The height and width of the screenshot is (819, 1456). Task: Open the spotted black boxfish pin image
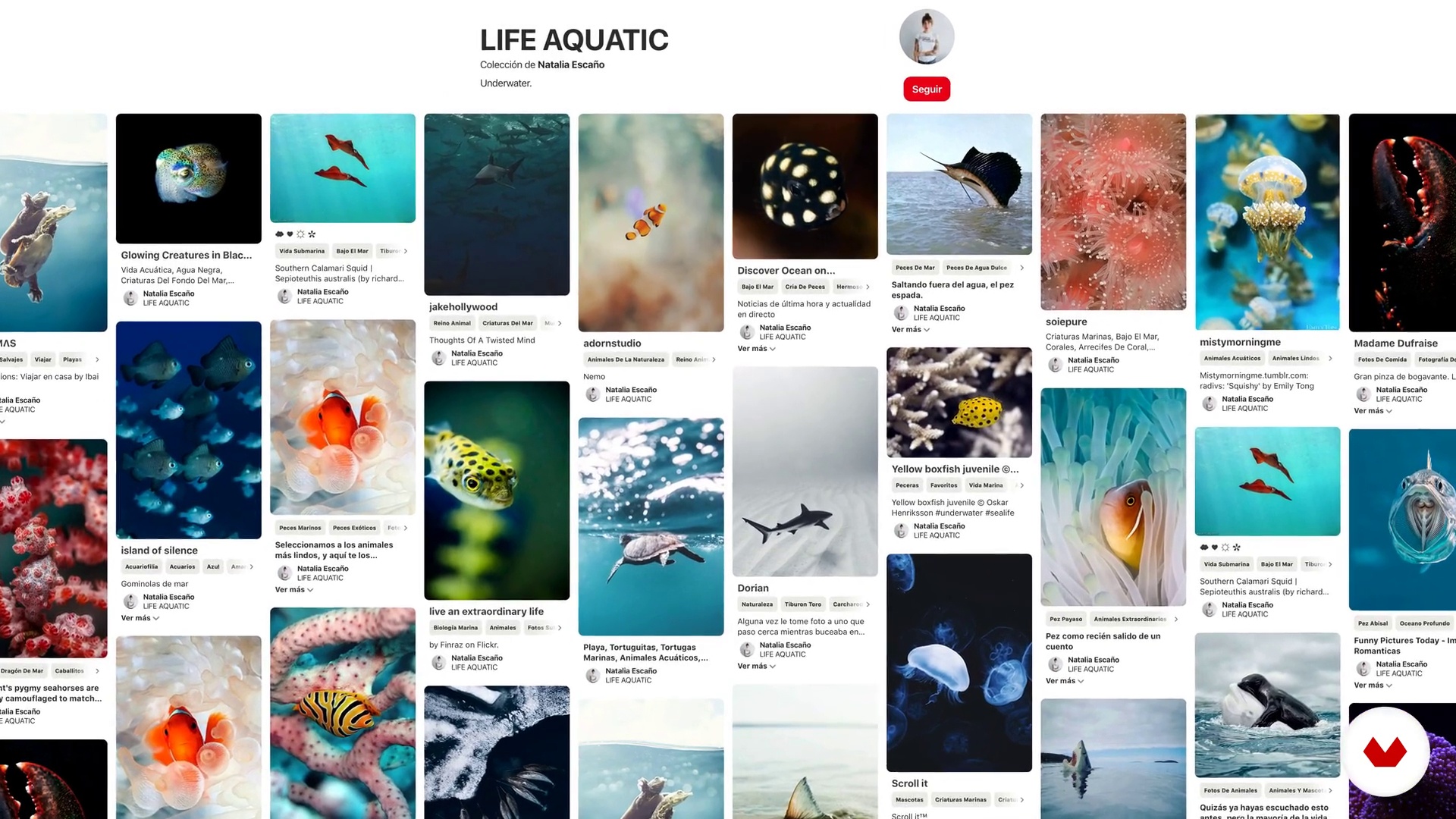tap(805, 187)
